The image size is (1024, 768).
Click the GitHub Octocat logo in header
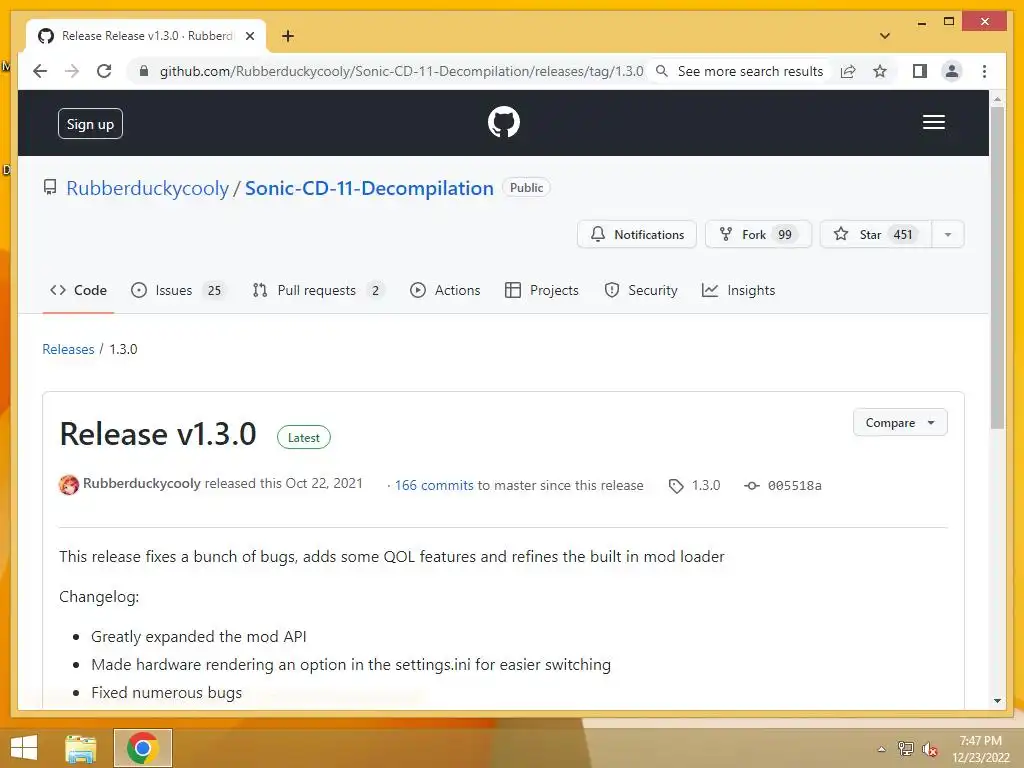[504, 122]
